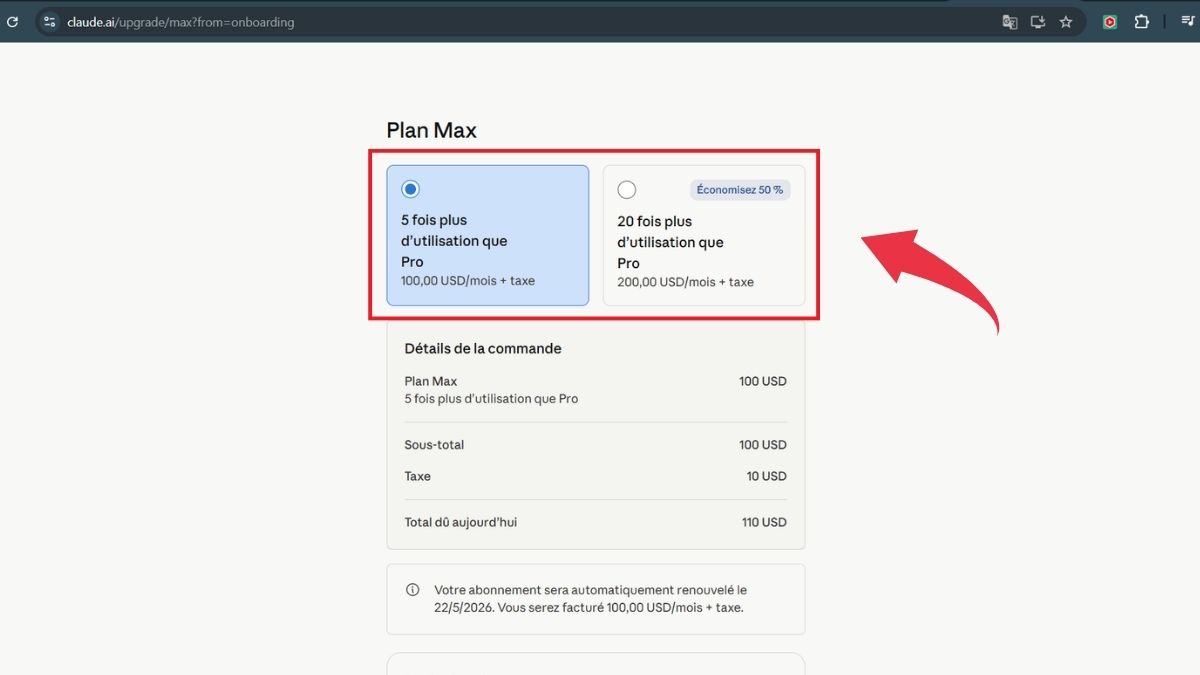Bookmark this page with the star icon
The width and height of the screenshot is (1200, 675).
coord(1066,22)
